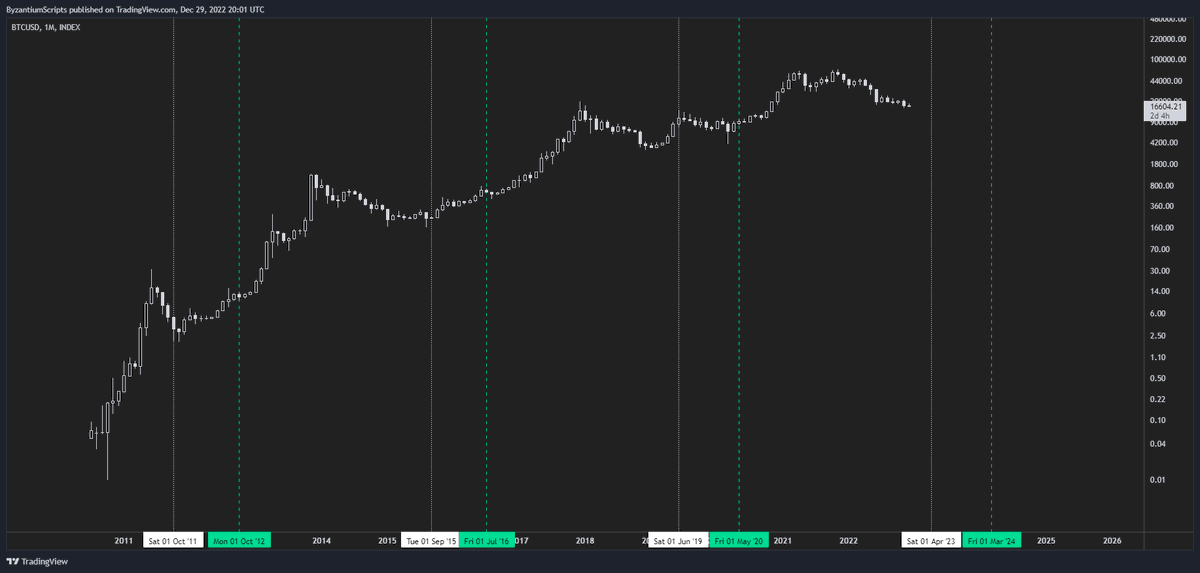Click the green 'Fri 01 May '20' marker
Viewport: 1200px width, 573px height.
pos(739,541)
